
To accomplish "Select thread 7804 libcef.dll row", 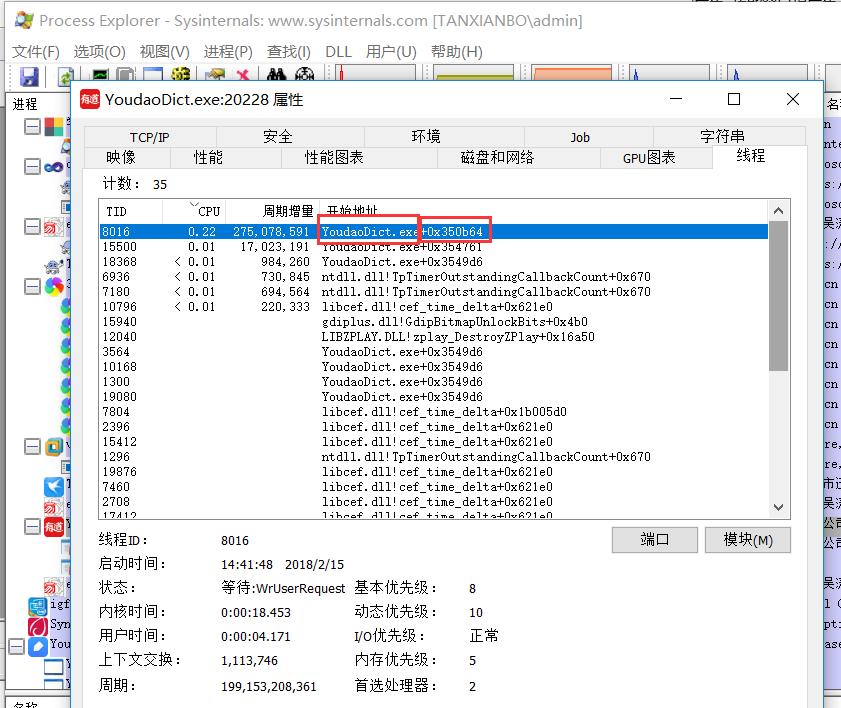I will coord(433,412).
